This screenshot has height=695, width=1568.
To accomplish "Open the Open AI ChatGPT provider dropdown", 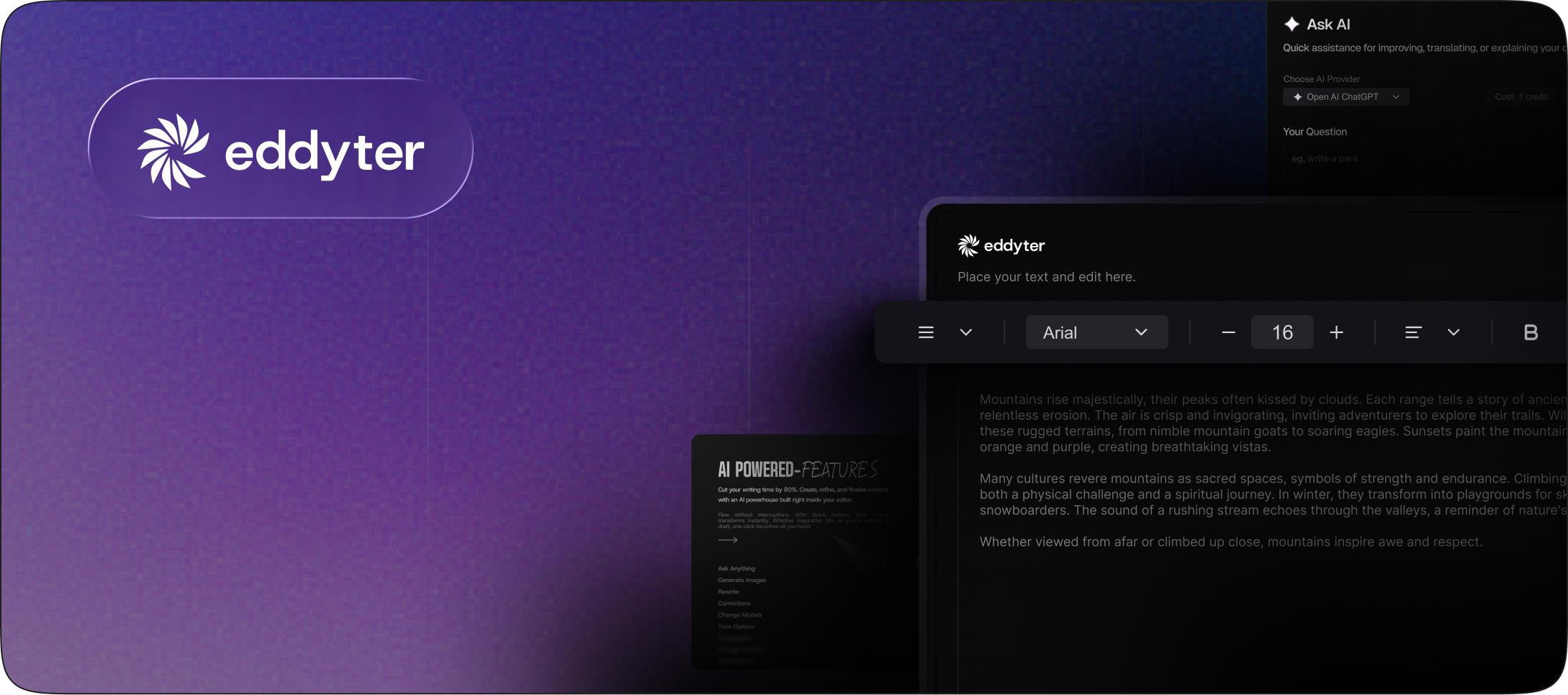I will (1346, 97).
